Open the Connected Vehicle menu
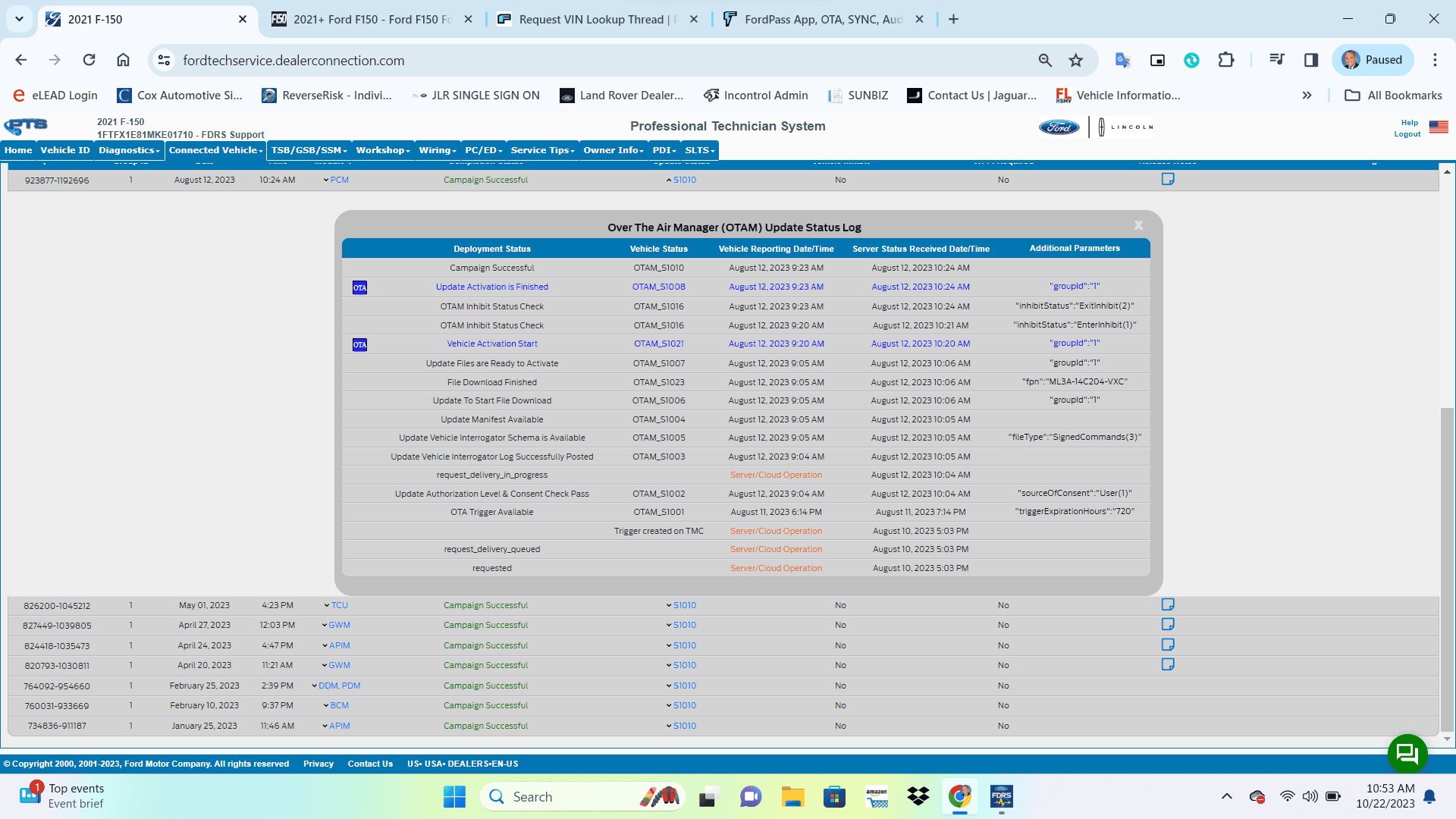The height and width of the screenshot is (819, 1456). (215, 150)
